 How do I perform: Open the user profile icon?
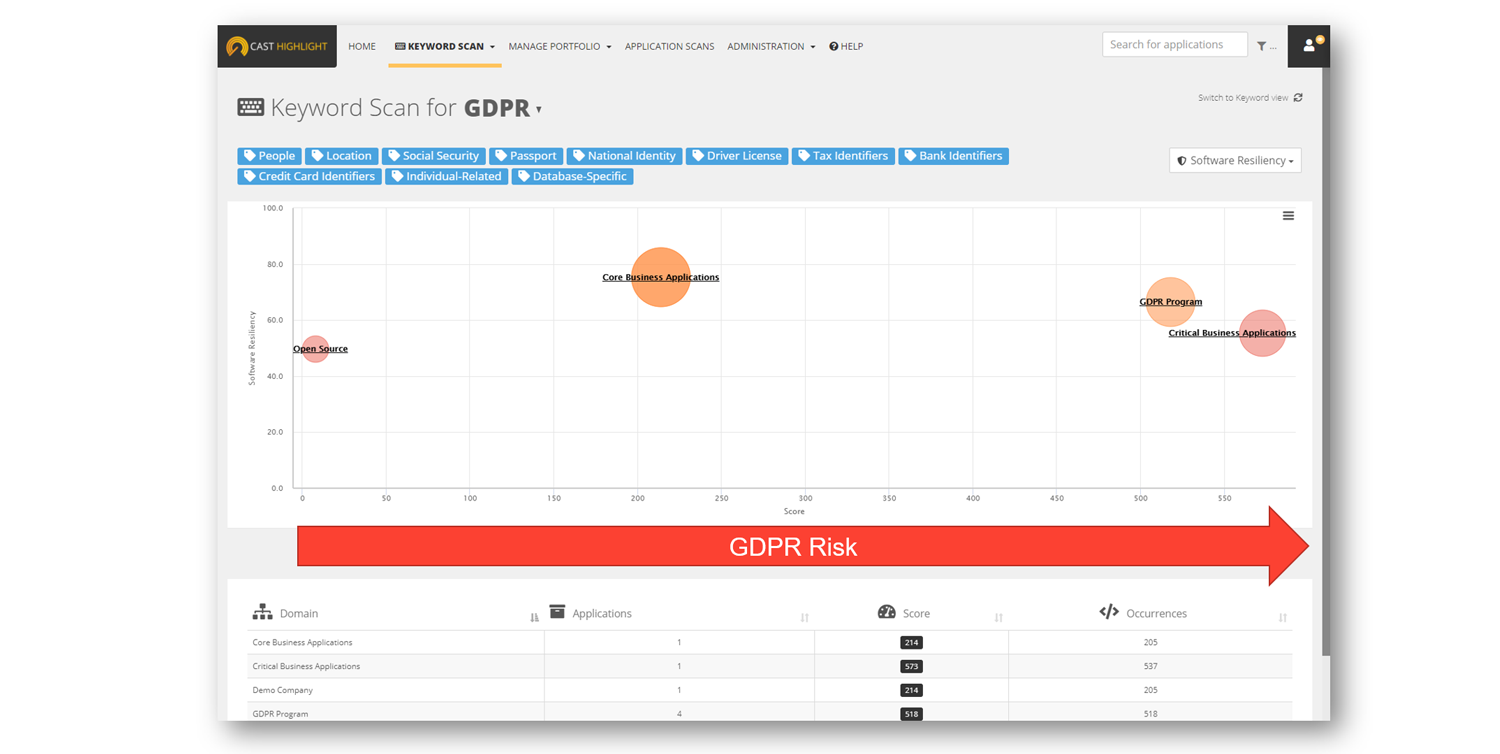point(1309,46)
